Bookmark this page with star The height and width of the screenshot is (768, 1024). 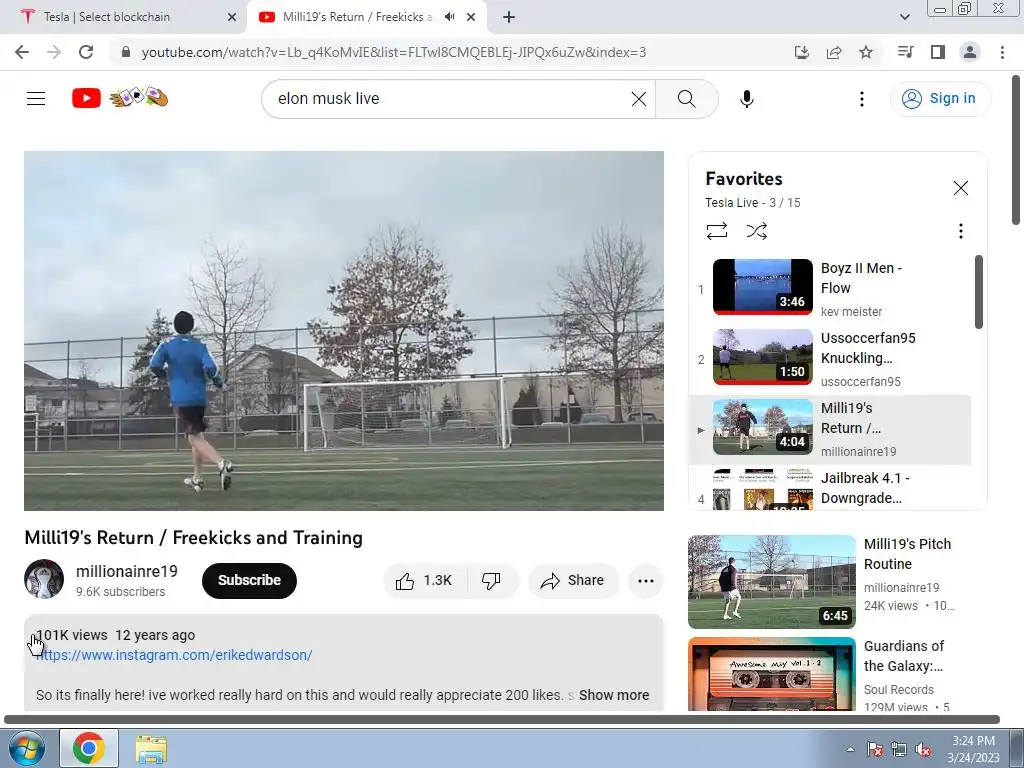tap(866, 52)
